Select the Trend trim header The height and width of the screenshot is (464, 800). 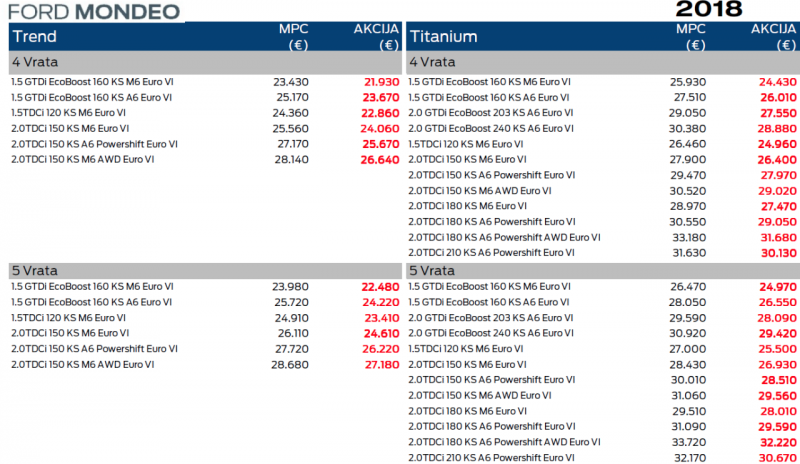tap(34, 37)
